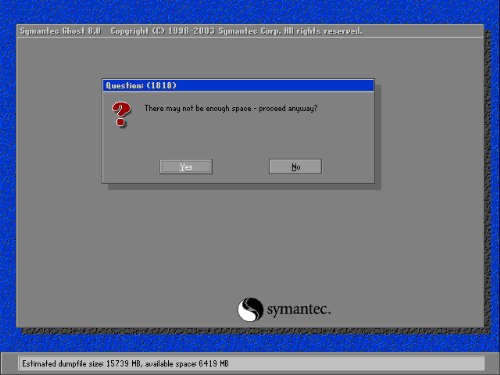Image resolution: width=500 pixels, height=375 pixels.
Task: Click the Question dialog blue title bar
Action: pos(238,85)
